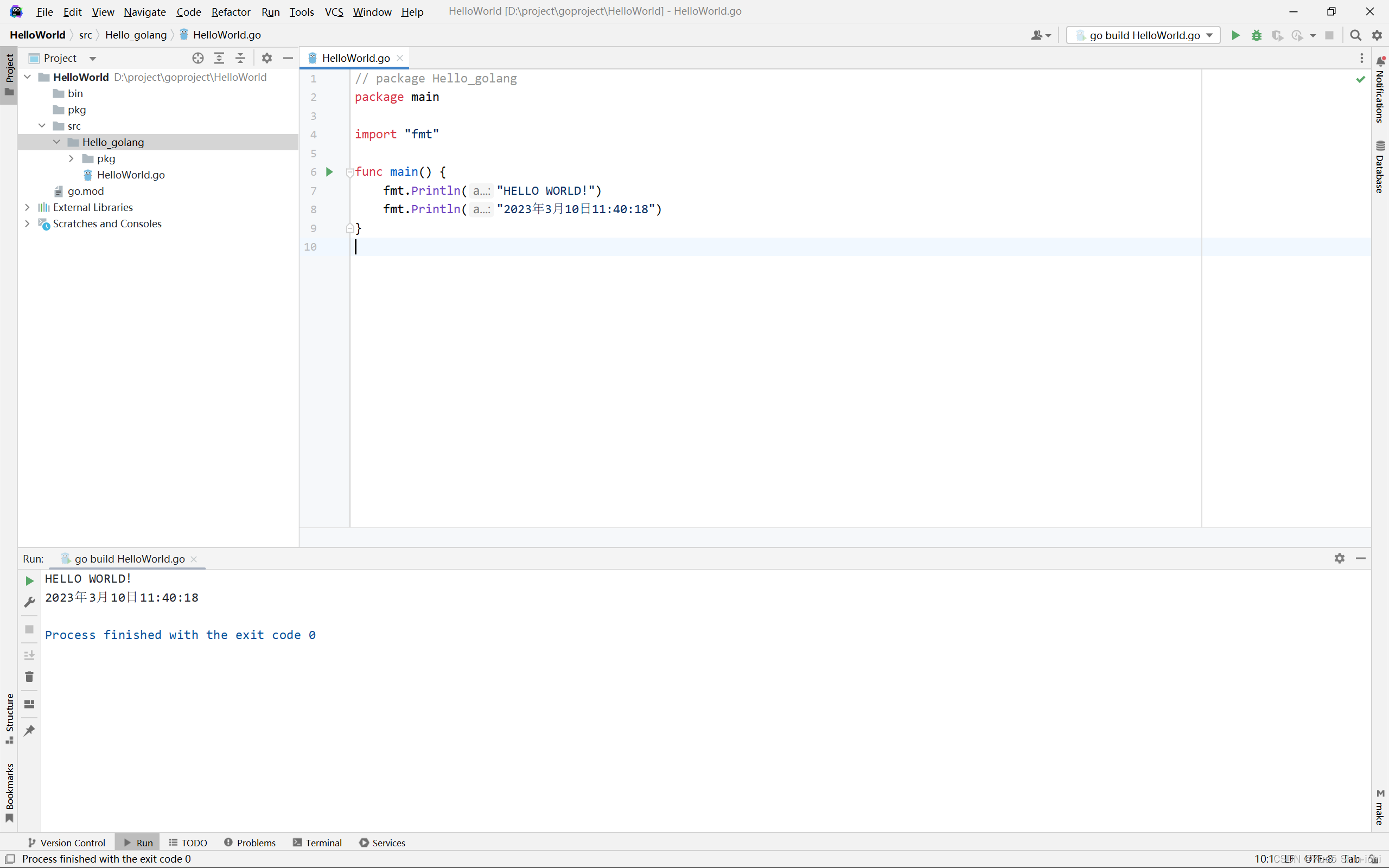Click the wrench icon in Run panel
The width and height of the screenshot is (1389, 868).
pos(29,602)
